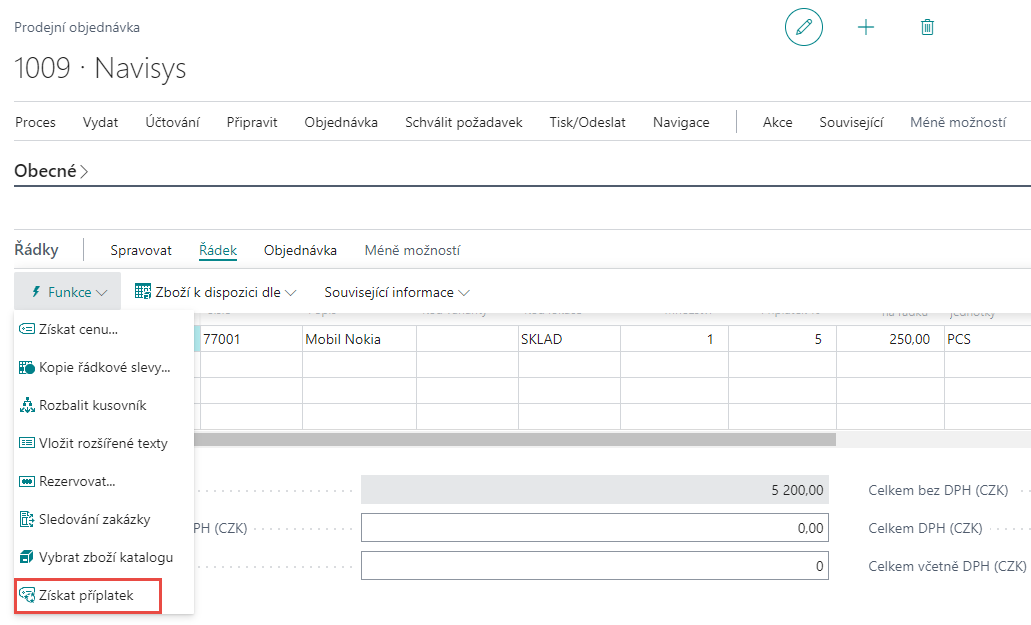Select the Objednávka tab in Řádky
The width and height of the screenshot is (1031, 625).
coord(300,250)
